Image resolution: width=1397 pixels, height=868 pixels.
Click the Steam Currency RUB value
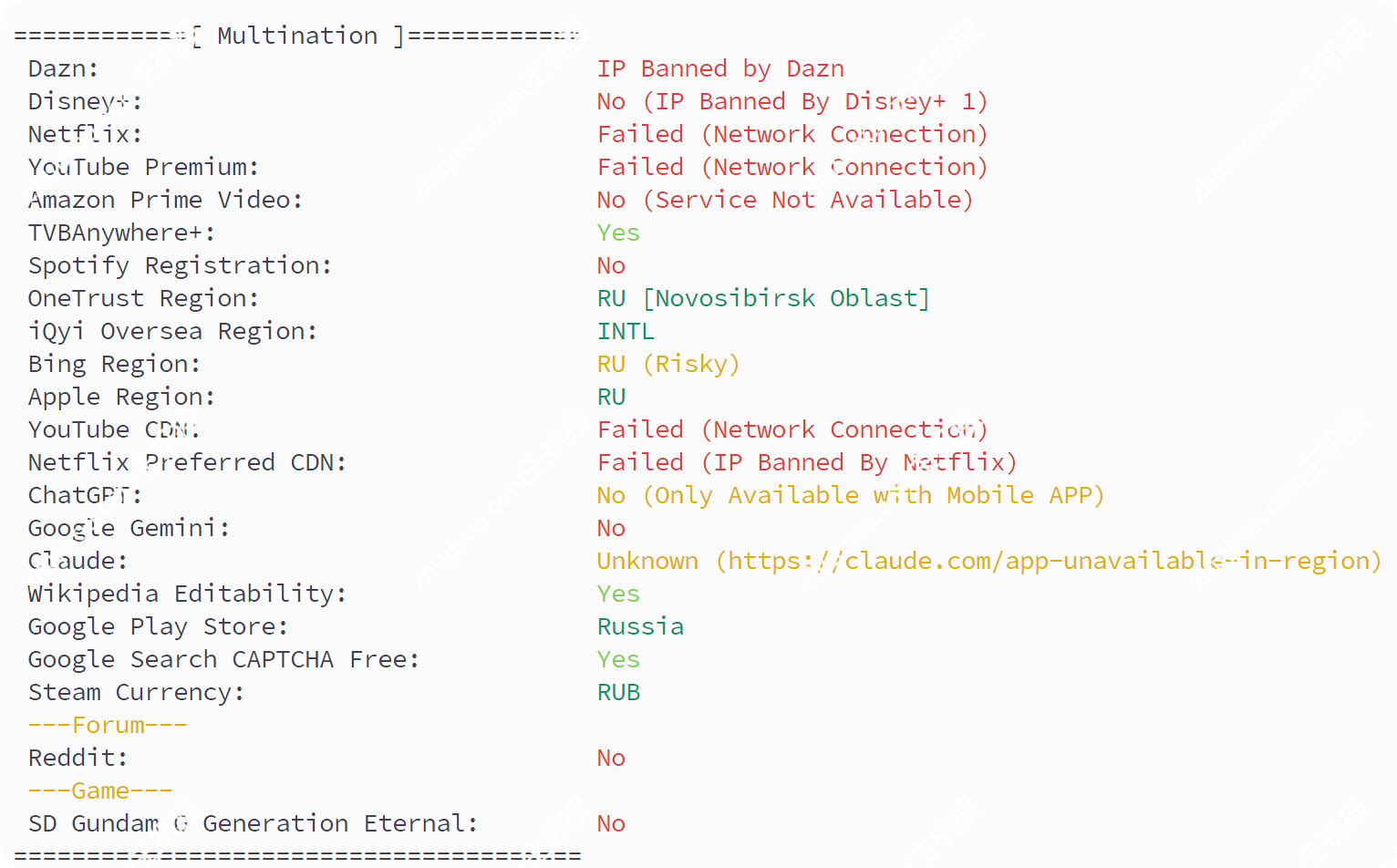[618, 692]
